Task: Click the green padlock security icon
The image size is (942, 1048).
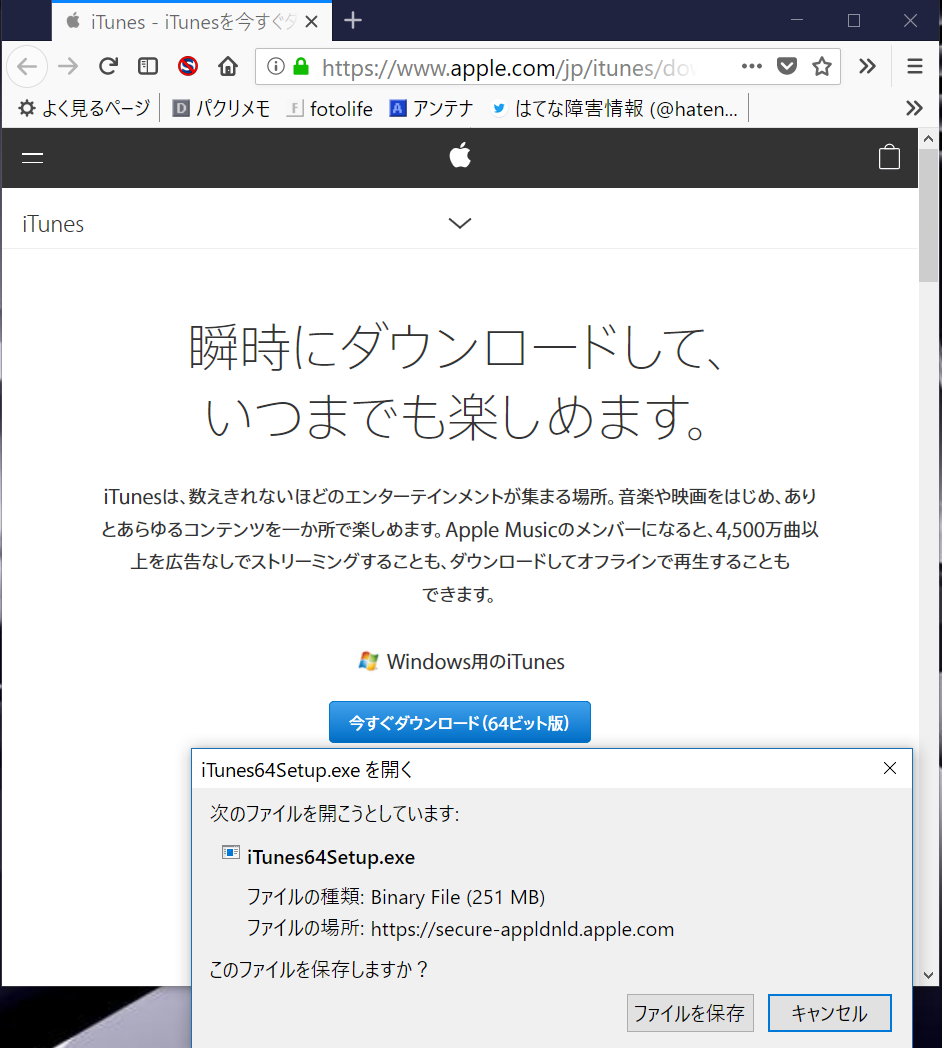Action: pyautogui.click(x=301, y=66)
